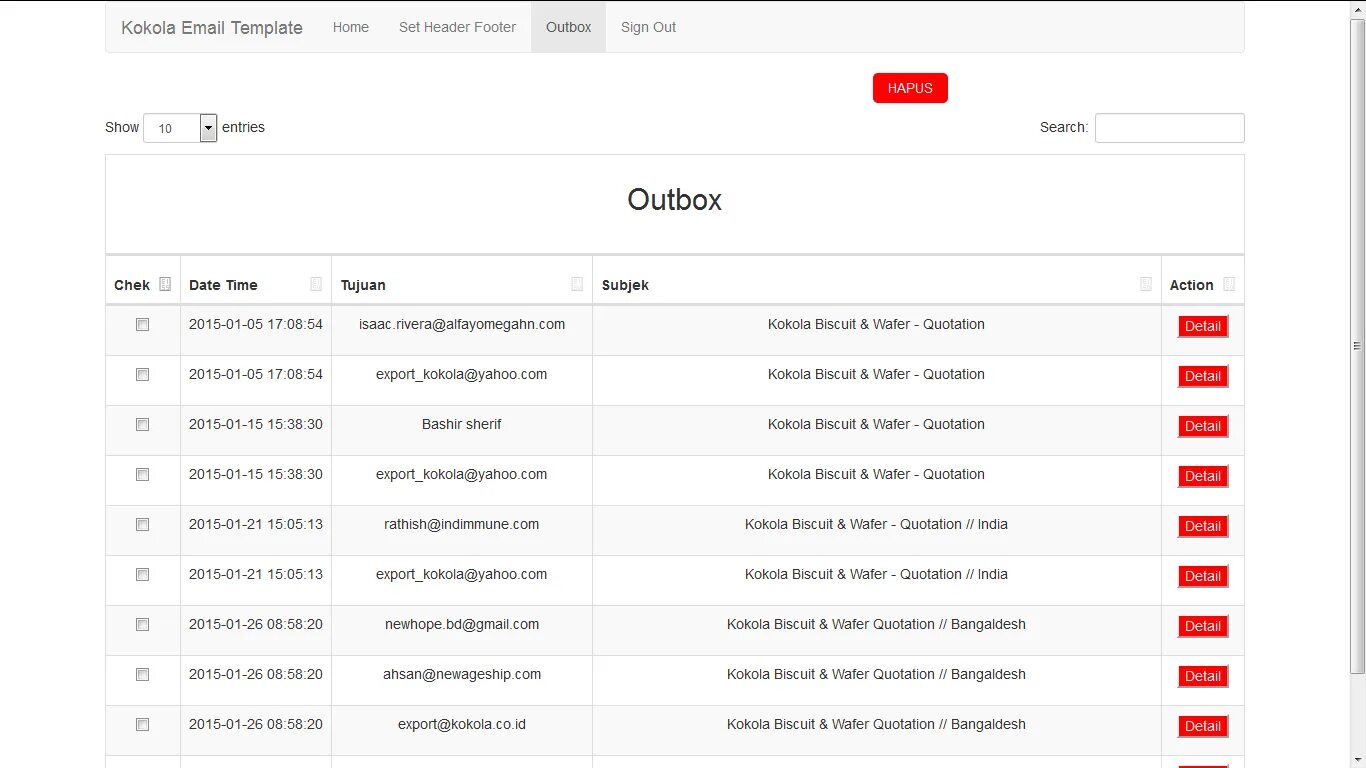Sort table by Subjek column icon
The width and height of the screenshot is (1366, 768).
point(1146,284)
